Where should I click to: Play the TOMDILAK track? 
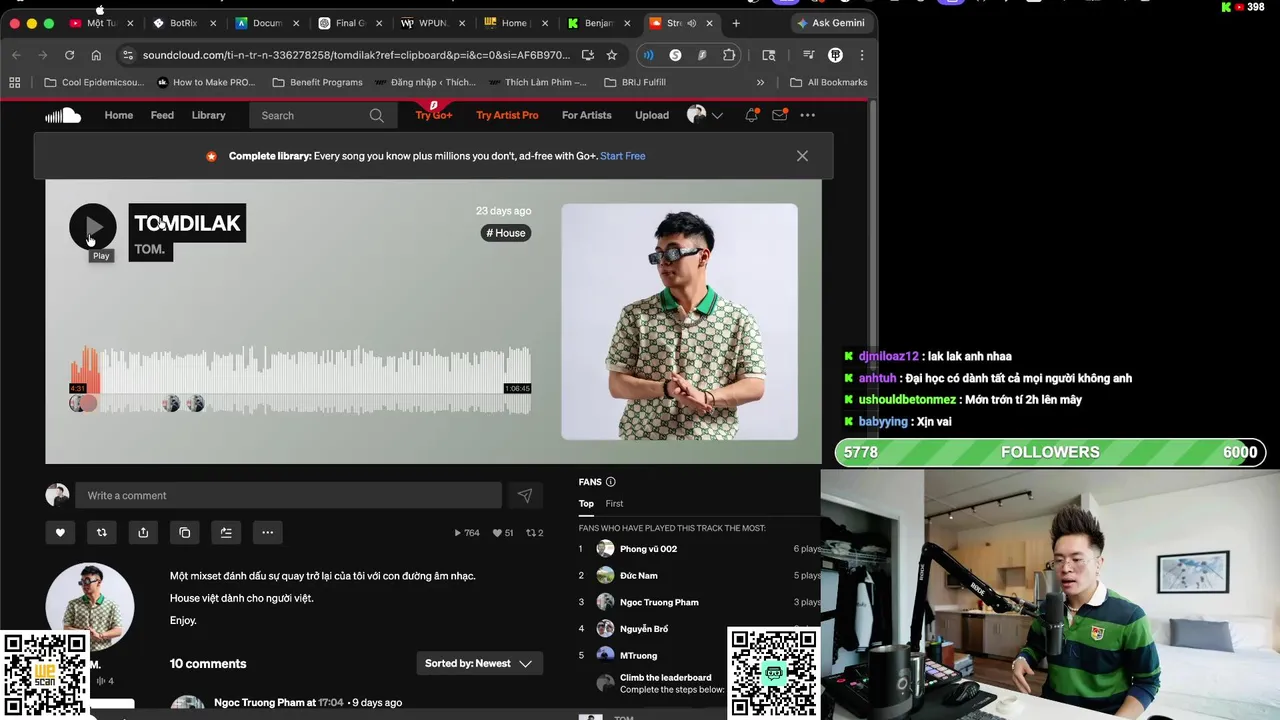point(92,227)
